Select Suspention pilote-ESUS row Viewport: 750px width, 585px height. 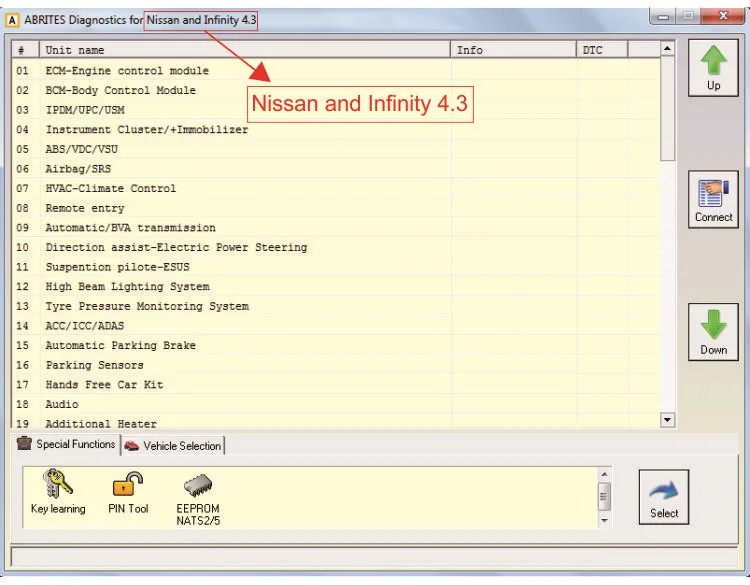[x=336, y=267]
